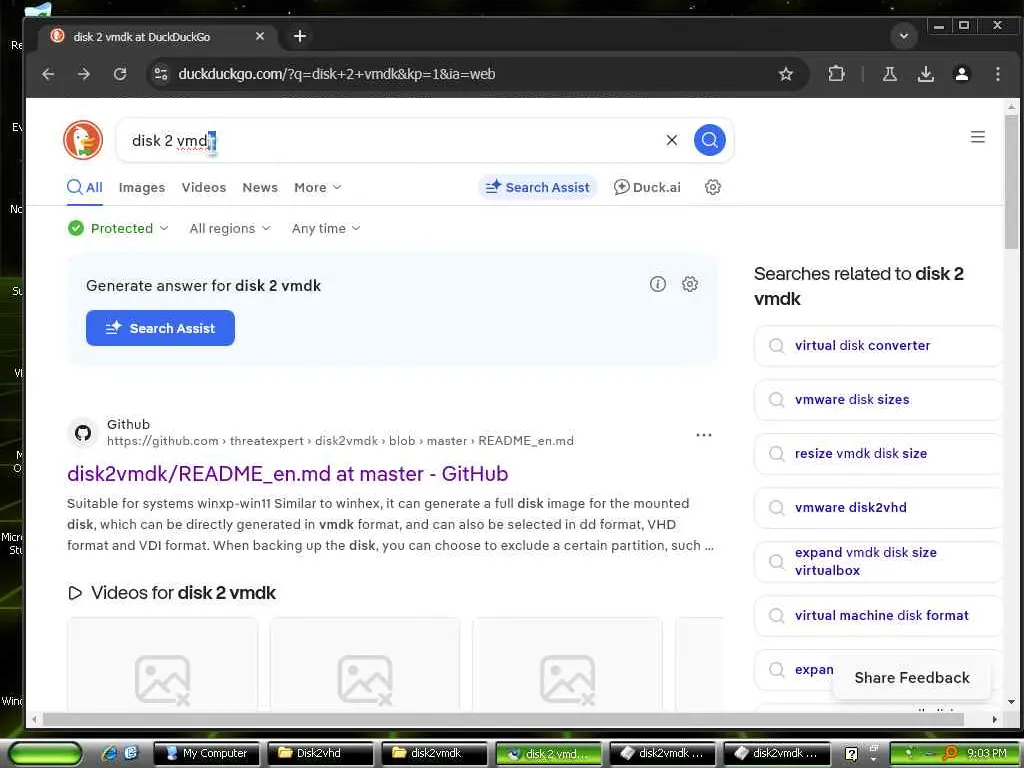Search related: resize vmdk disk size

(x=878, y=453)
